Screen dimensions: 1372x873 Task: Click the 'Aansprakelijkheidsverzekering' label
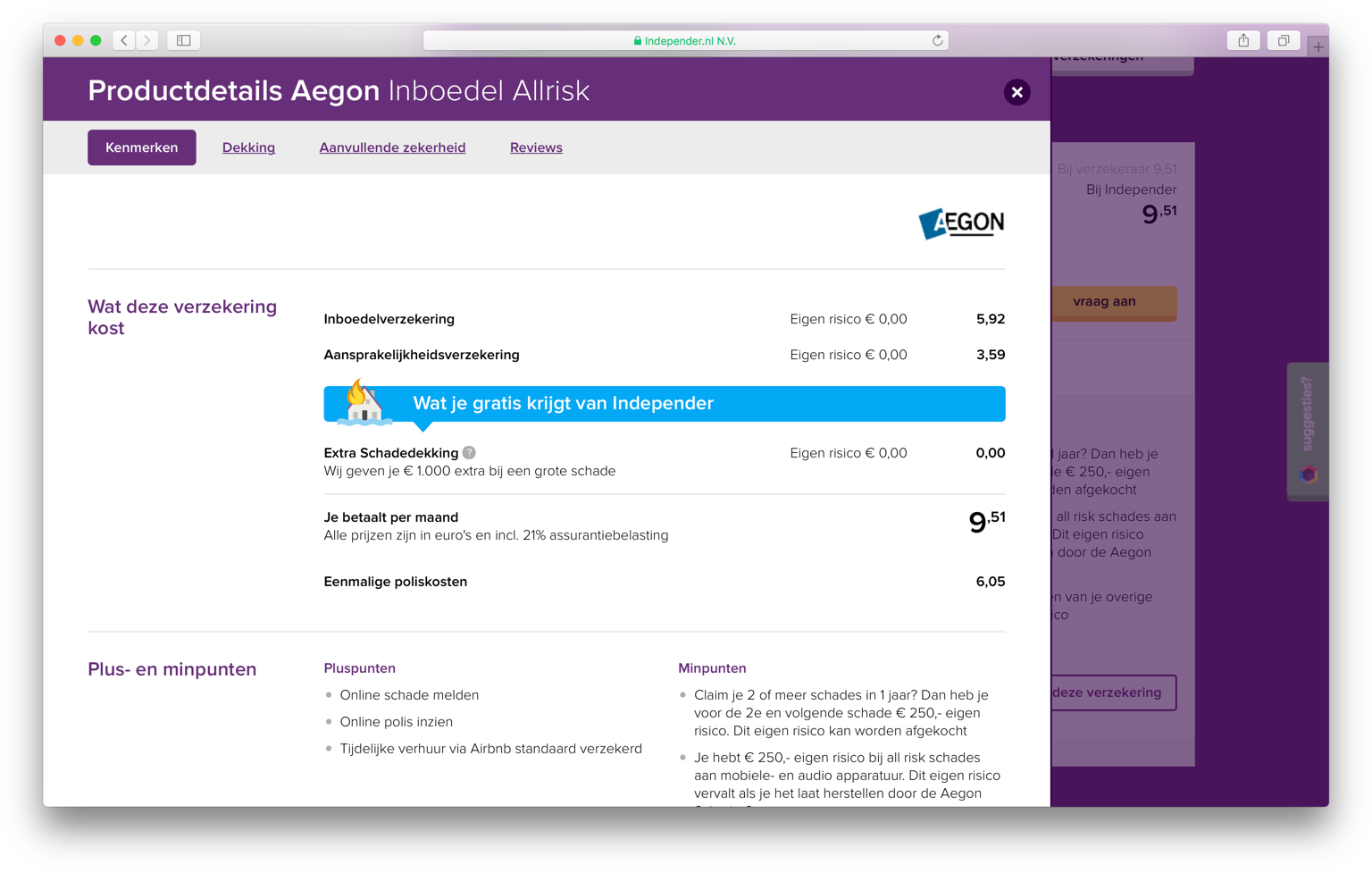(x=422, y=355)
